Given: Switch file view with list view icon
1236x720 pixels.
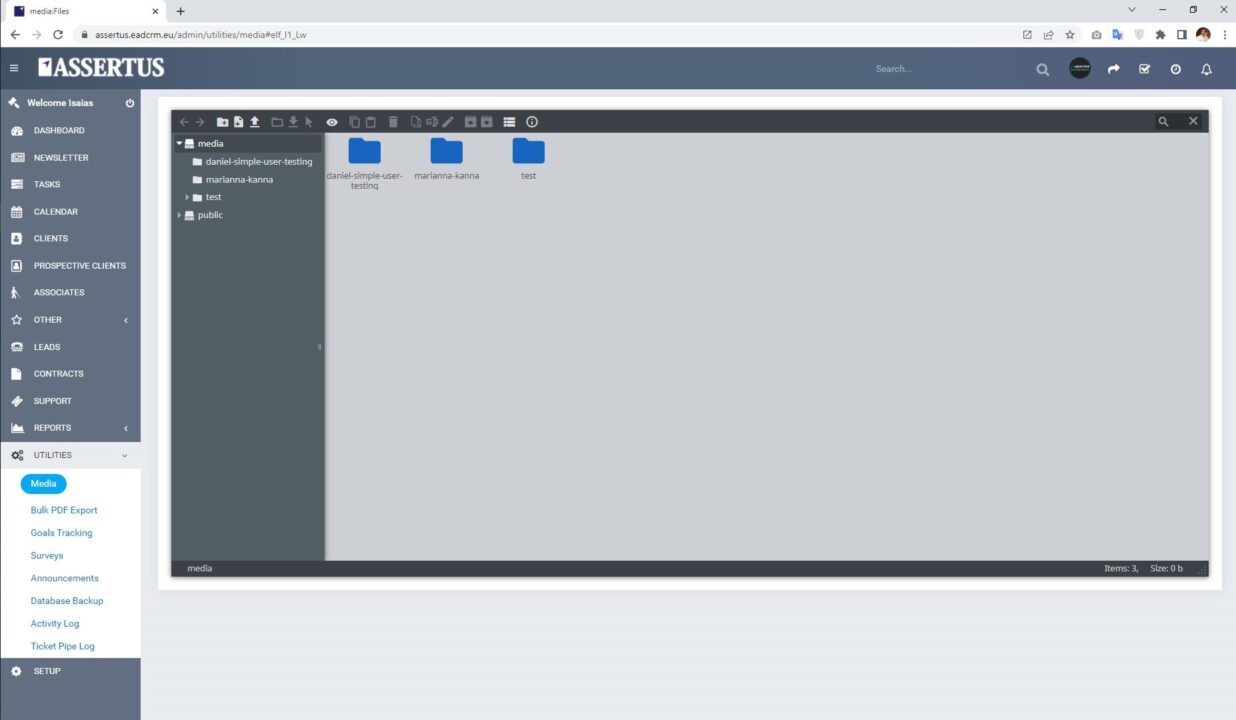Looking at the screenshot, I should 509,122.
